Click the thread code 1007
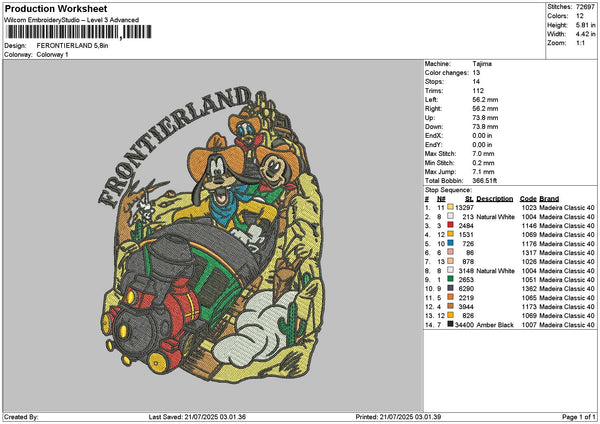The image size is (600, 424). [x=529, y=325]
